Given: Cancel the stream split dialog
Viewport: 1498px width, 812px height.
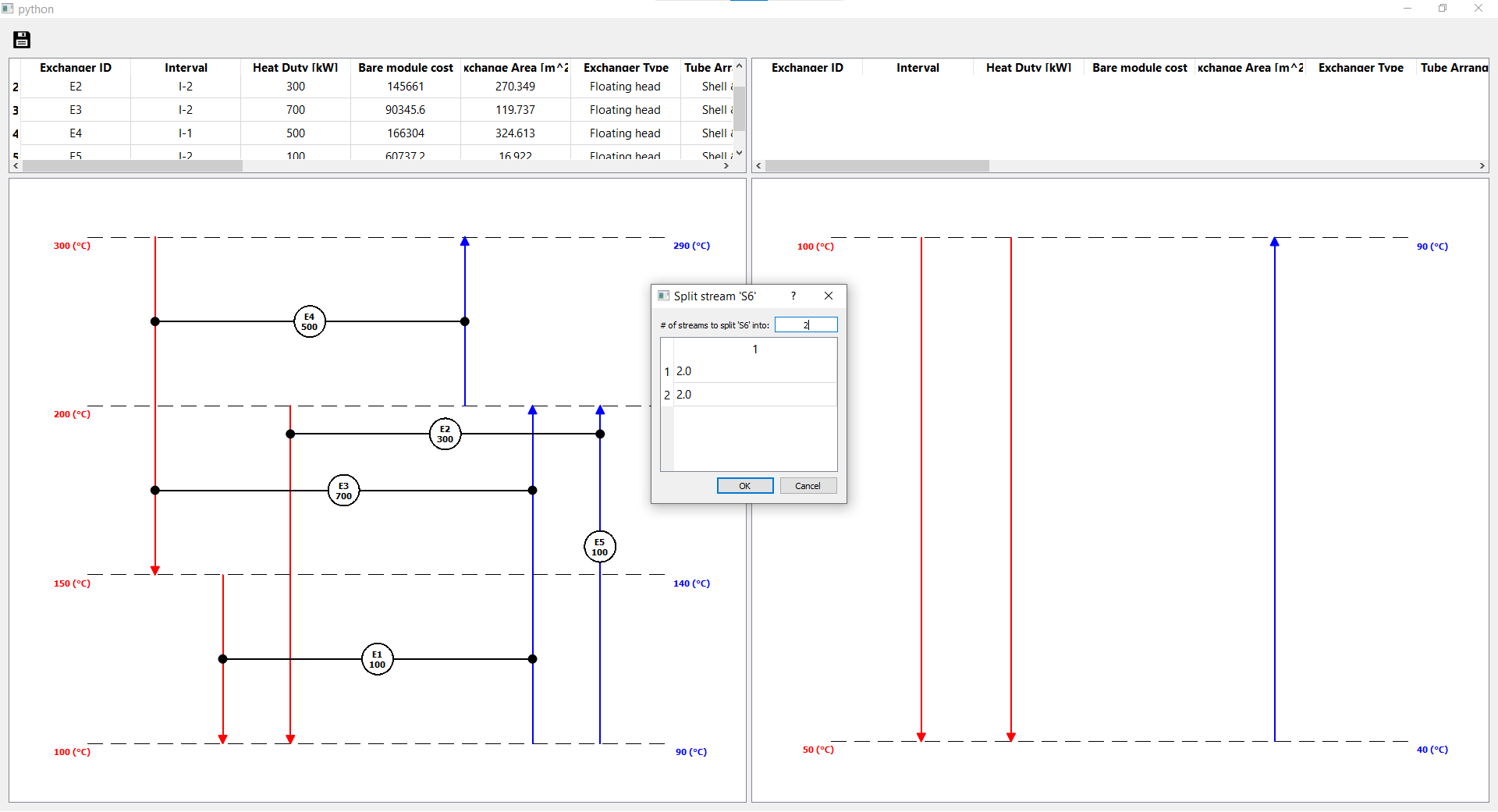Looking at the screenshot, I should pos(808,486).
